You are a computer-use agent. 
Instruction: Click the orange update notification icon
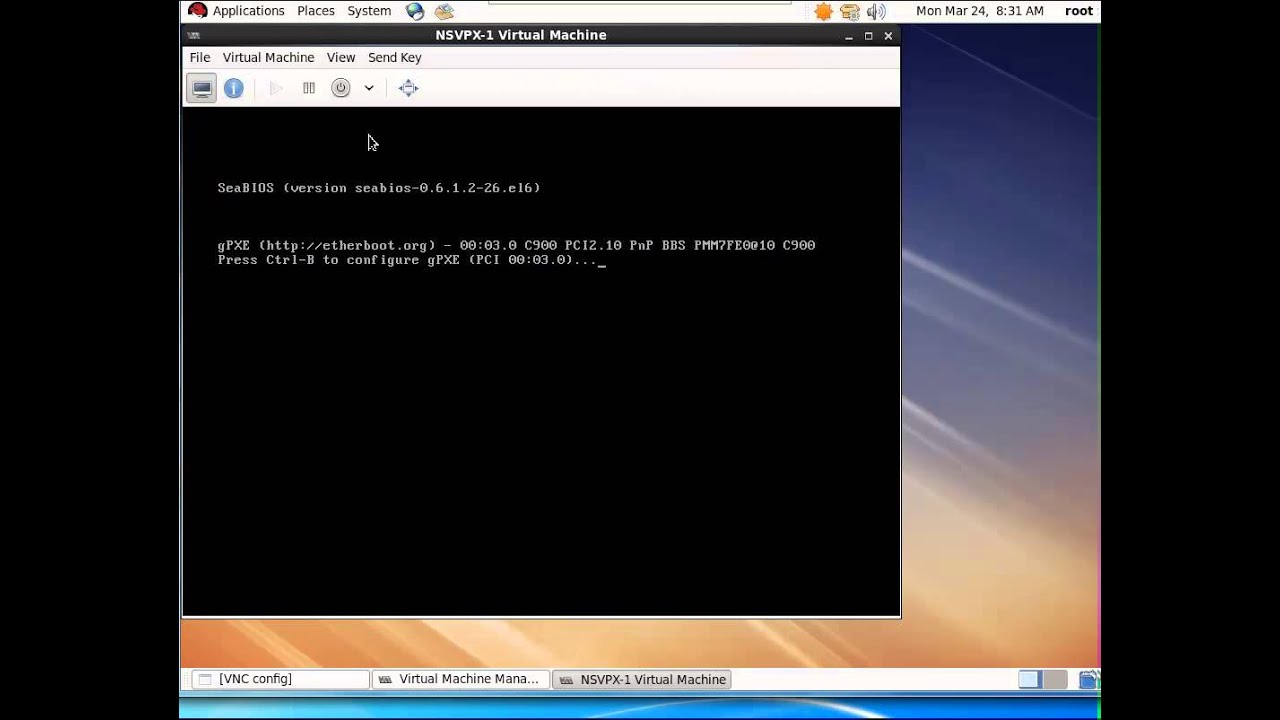pos(823,11)
